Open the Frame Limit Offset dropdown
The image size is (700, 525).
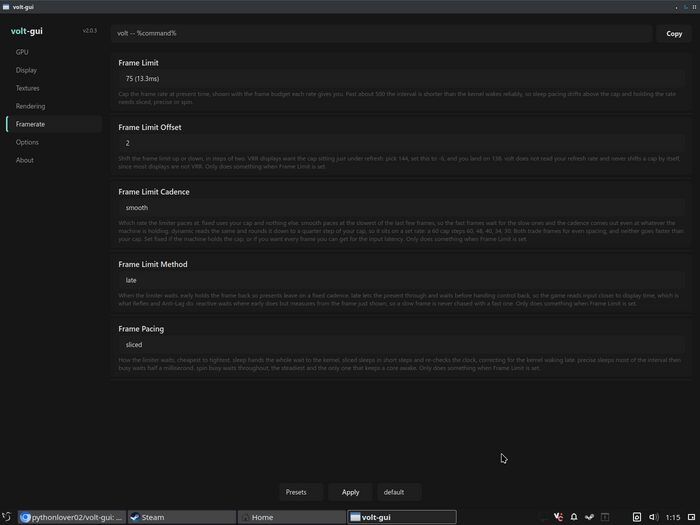coord(401,143)
